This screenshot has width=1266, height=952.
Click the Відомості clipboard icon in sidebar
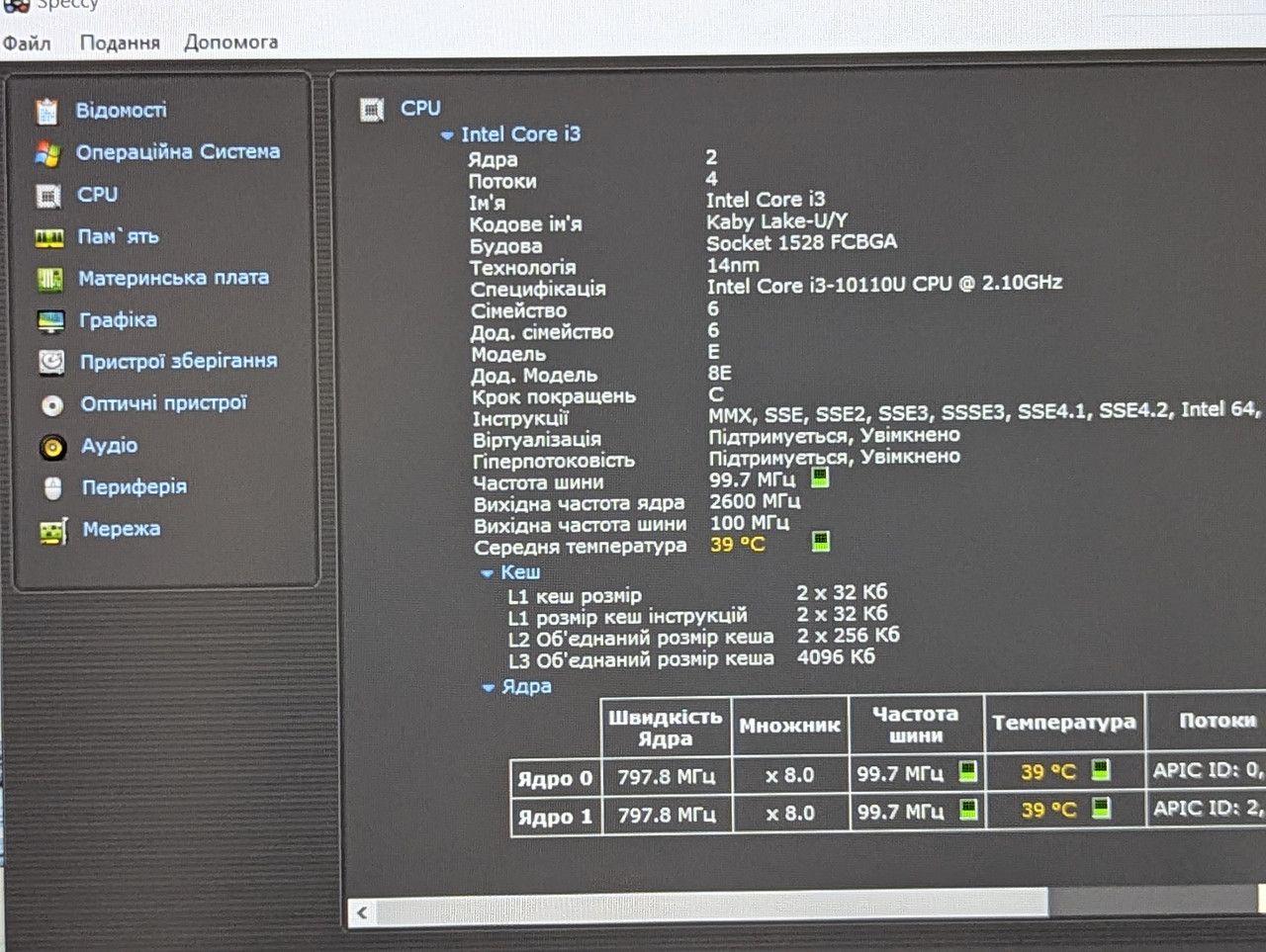pyautogui.click(x=46, y=112)
